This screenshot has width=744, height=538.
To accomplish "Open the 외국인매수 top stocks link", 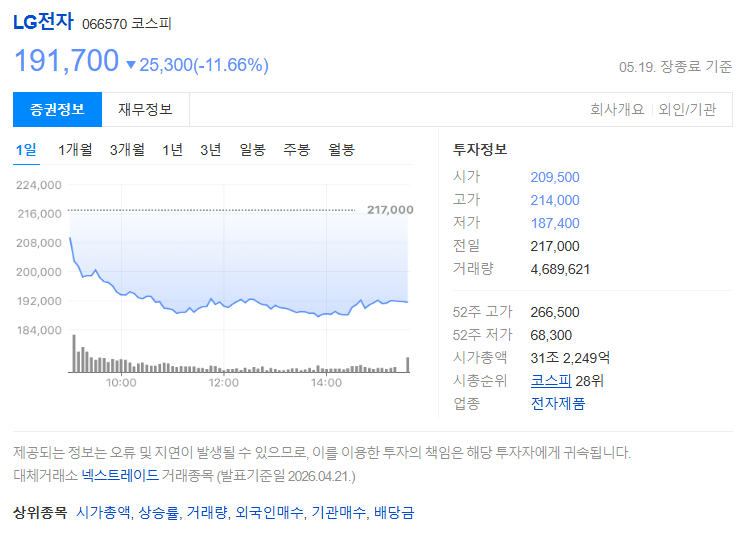I will 269,512.
